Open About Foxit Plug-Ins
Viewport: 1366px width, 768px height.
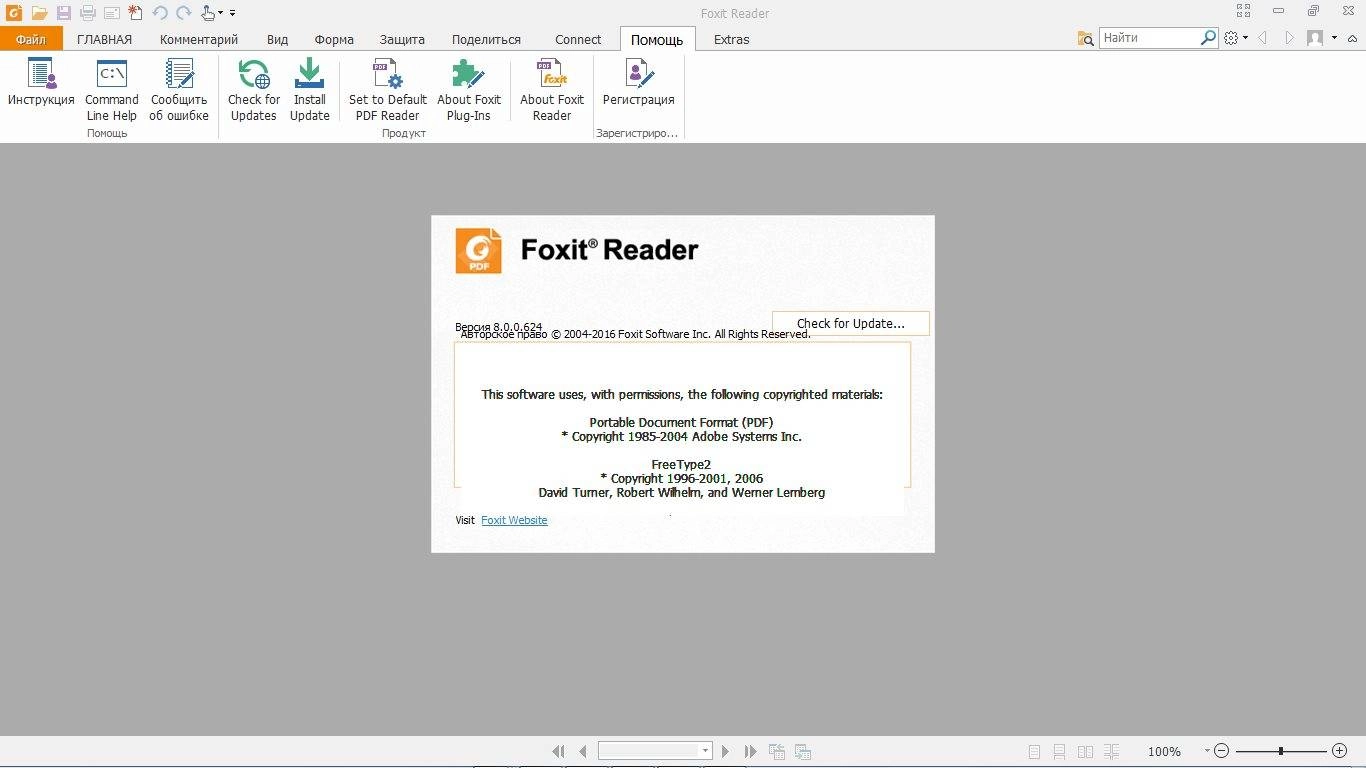469,90
